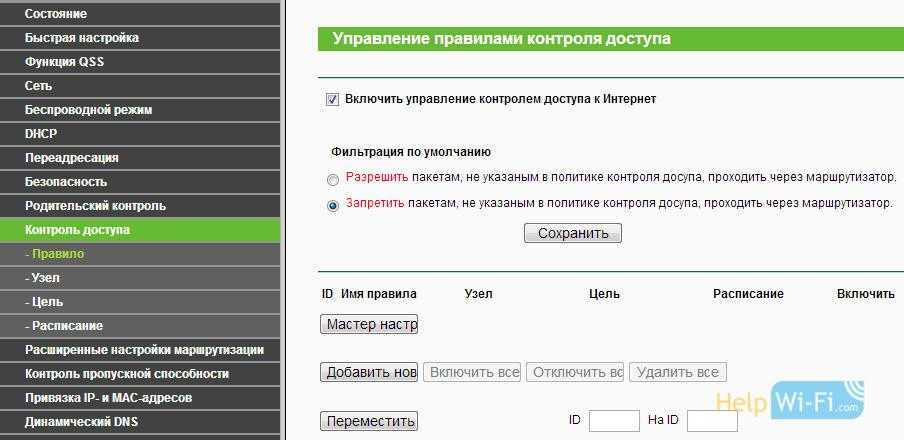Click the 'Сохранить' button
Screen dimensions: 904x440
(x=572, y=233)
